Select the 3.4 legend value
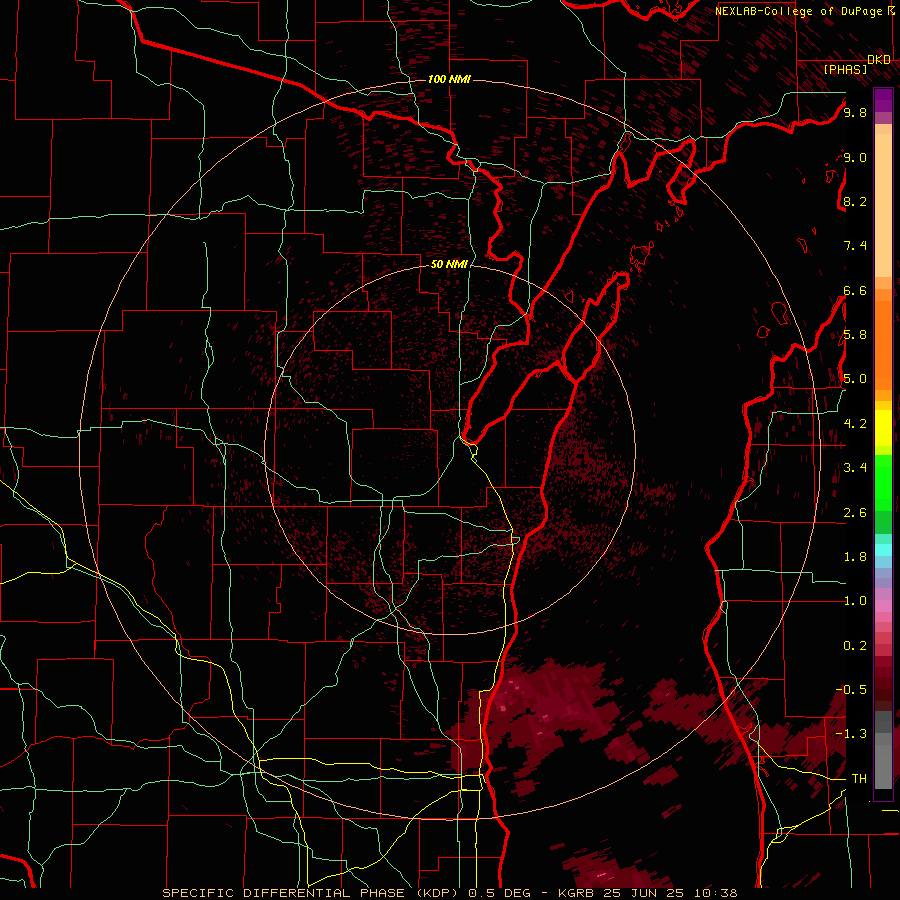900x900 pixels. click(855, 468)
